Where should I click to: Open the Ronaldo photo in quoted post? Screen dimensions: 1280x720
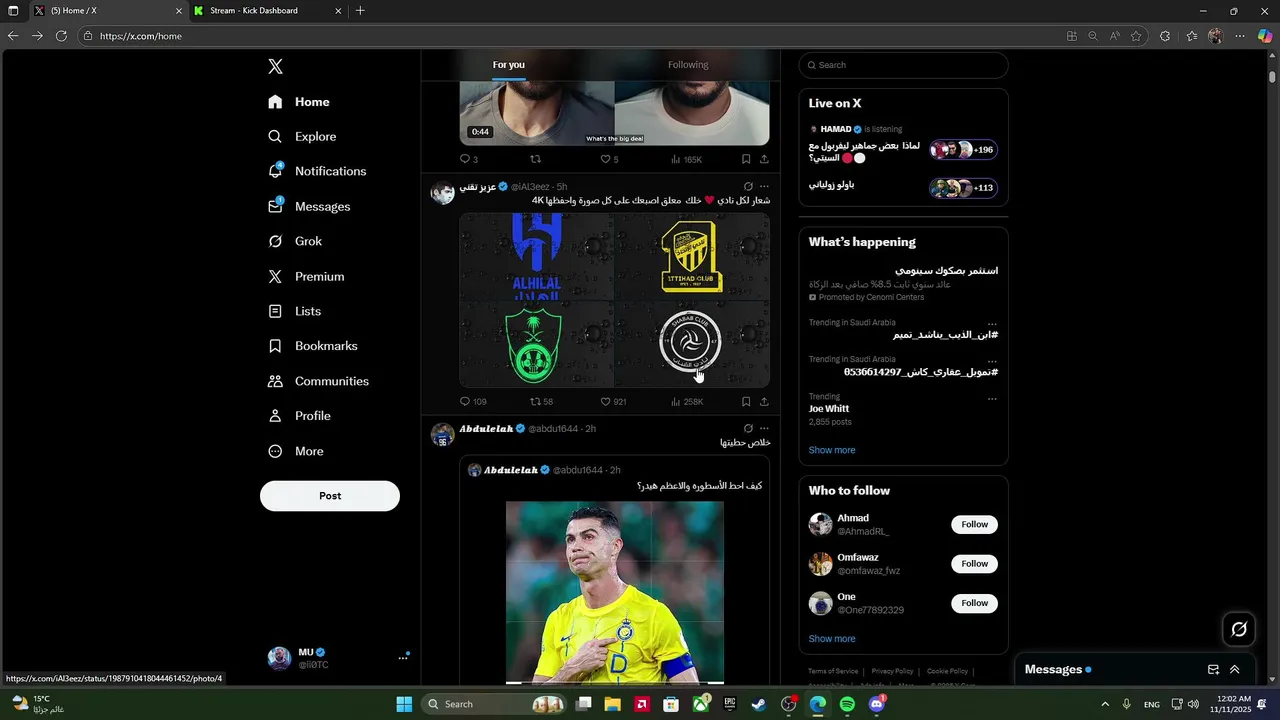click(614, 592)
